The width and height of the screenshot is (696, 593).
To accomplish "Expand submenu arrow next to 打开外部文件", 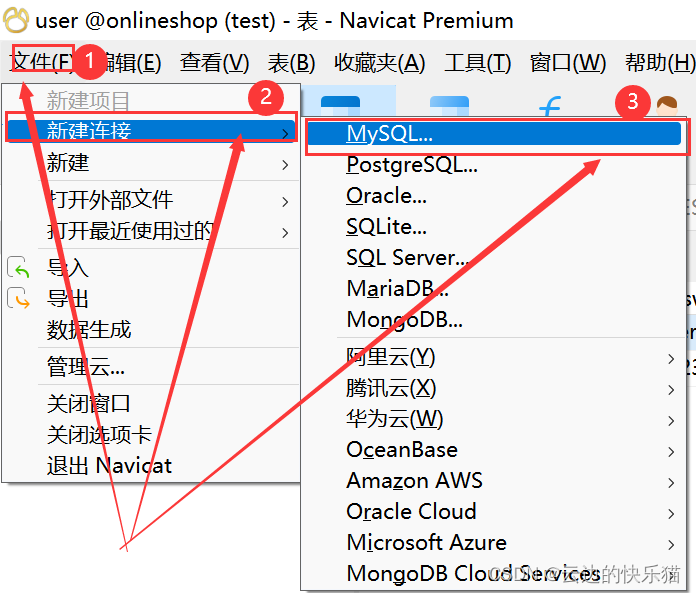I will point(285,202).
